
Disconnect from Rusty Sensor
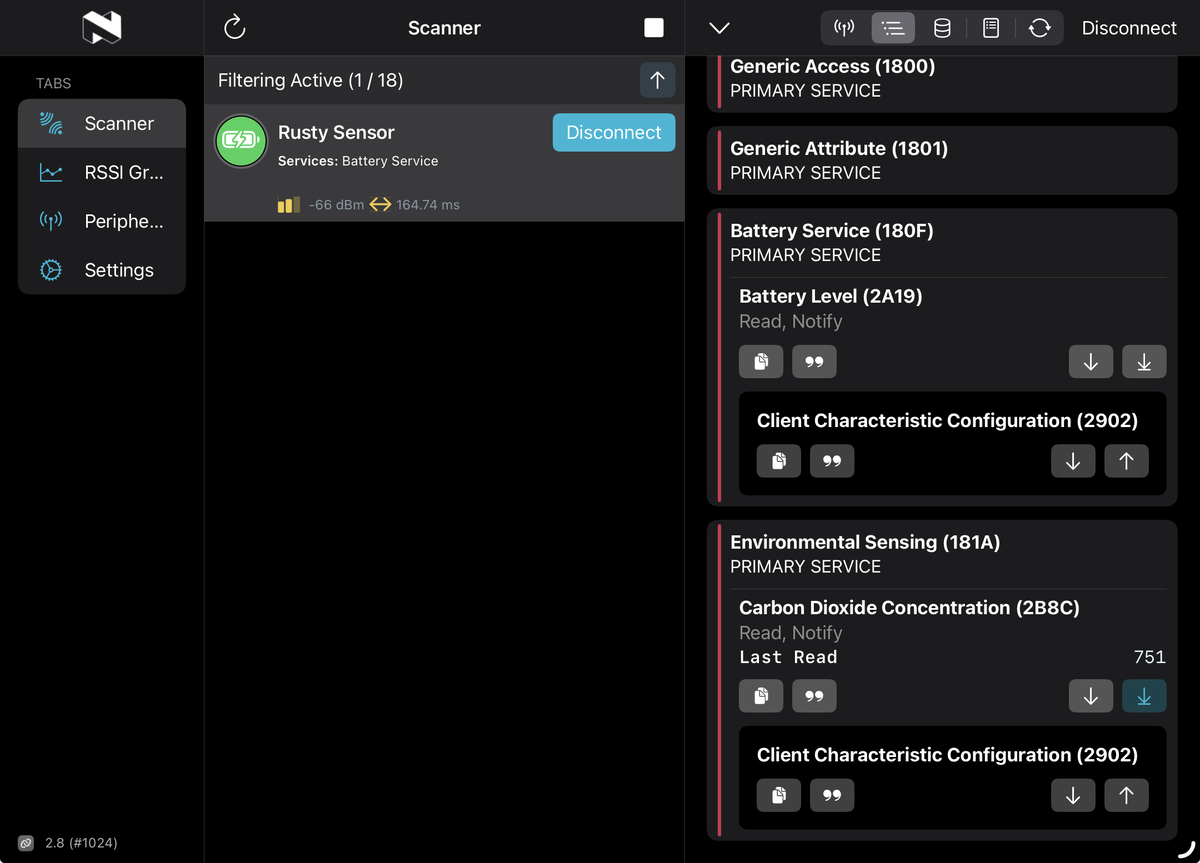tap(613, 132)
